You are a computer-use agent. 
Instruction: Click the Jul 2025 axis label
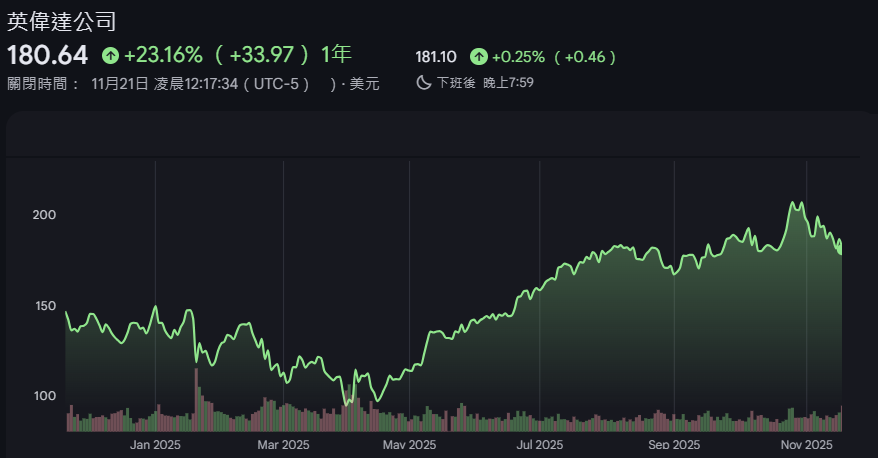(x=539, y=444)
